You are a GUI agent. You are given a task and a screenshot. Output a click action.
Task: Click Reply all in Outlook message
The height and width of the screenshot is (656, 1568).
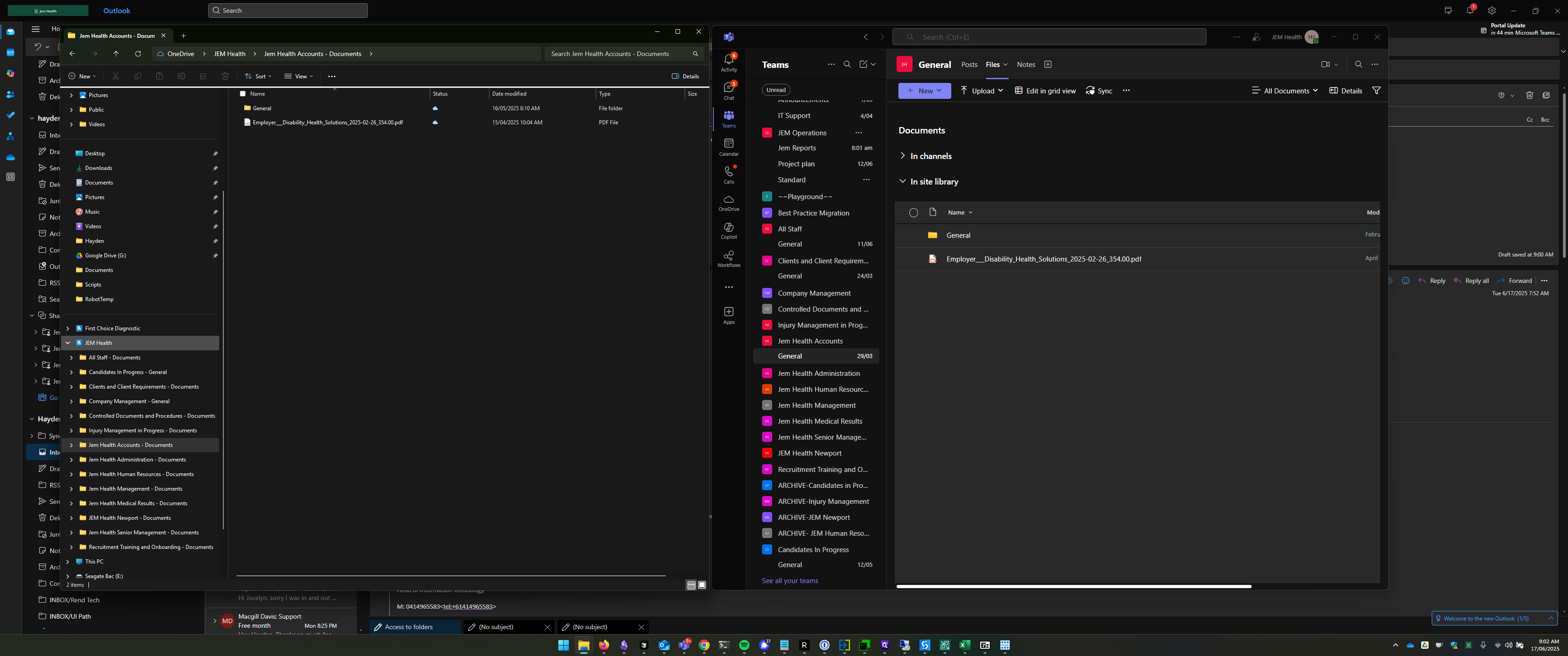click(x=1470, y=281)
